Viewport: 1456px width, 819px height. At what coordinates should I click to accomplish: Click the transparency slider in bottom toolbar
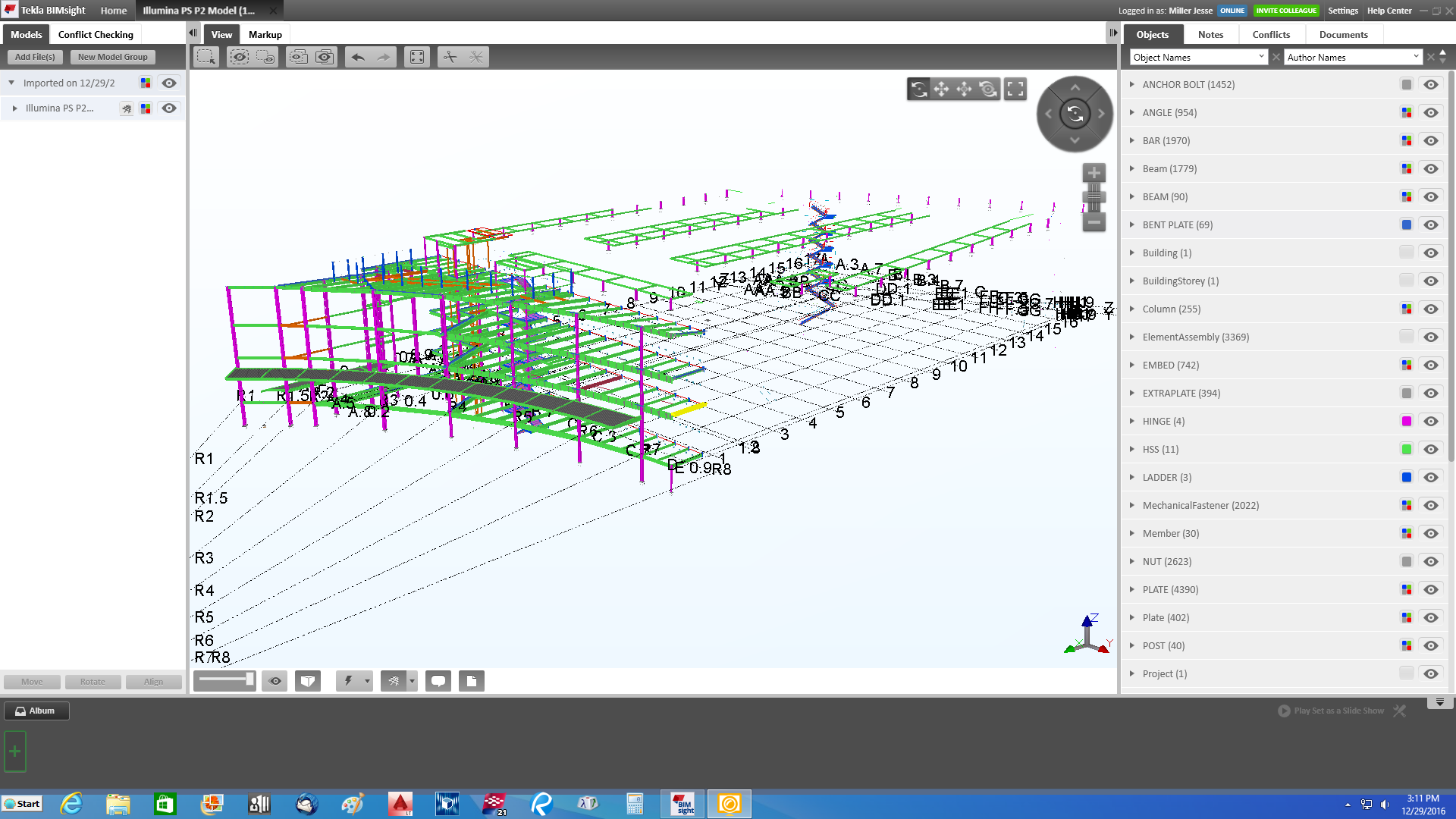tap(224, 680)
